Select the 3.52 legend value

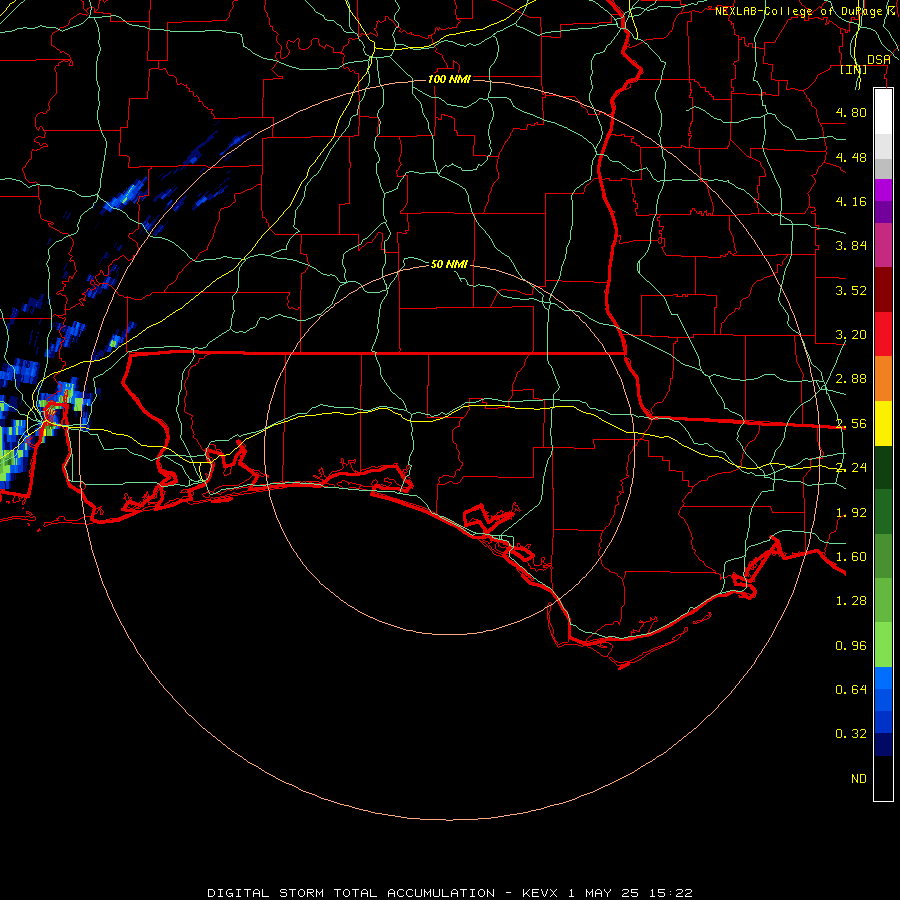[851, 290]
